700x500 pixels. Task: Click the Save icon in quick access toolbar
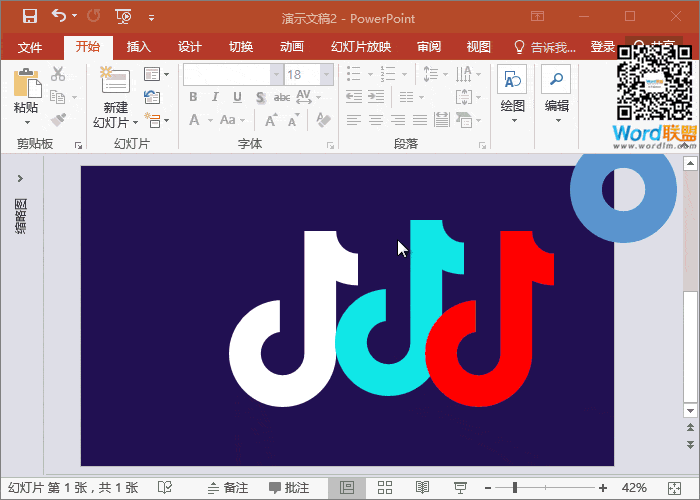pos(30,16)
